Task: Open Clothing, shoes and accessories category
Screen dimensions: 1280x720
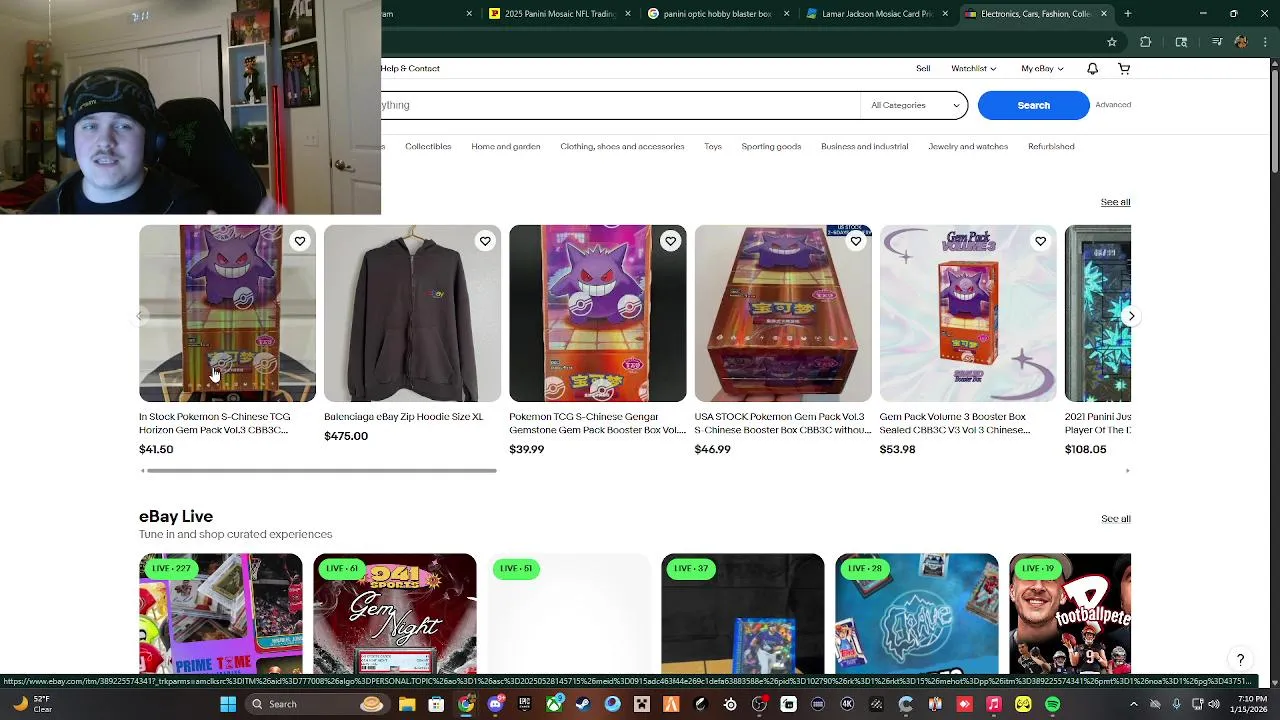Action: pos(622,147)
